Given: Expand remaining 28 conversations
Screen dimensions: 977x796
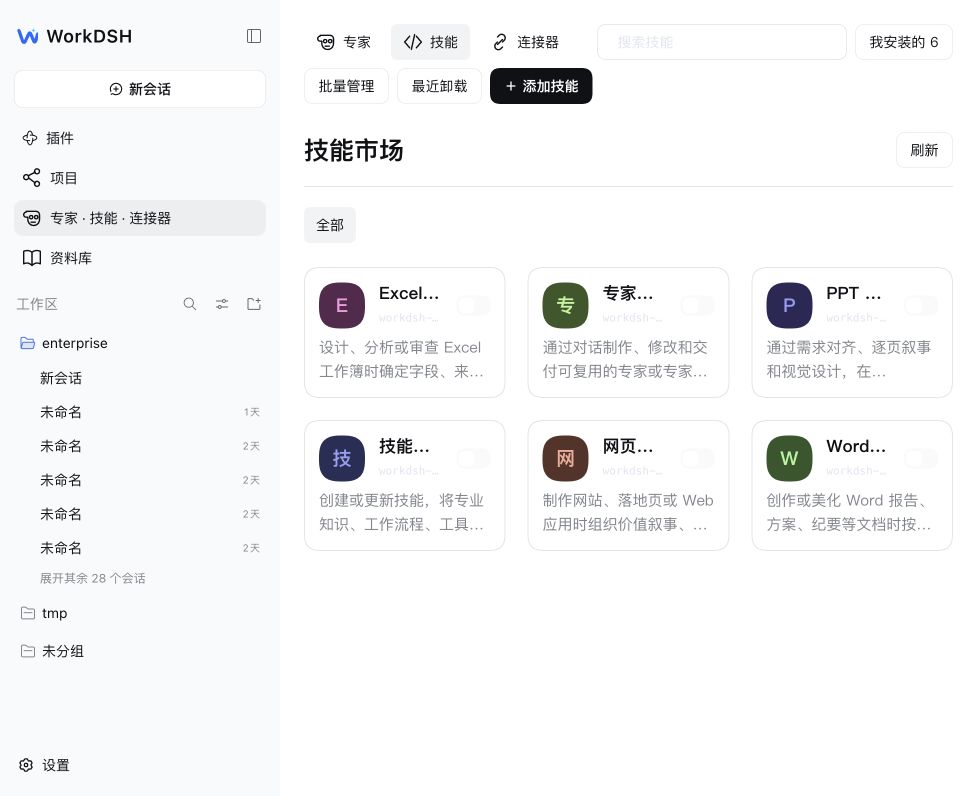Looking at the screenshot, I should (93, 578).
